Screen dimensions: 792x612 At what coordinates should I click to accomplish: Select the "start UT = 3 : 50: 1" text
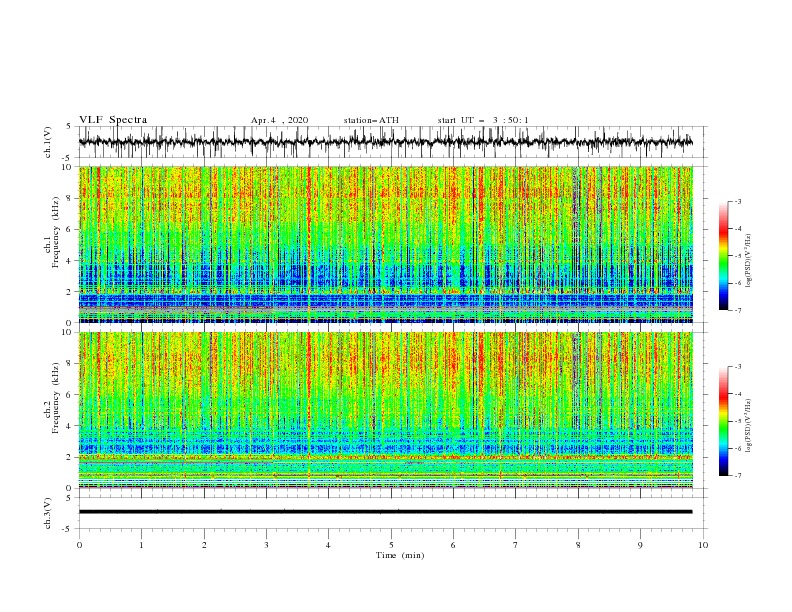tap(483, 120)
